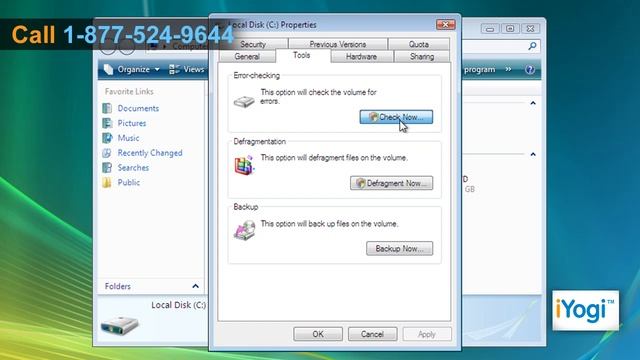Collapse the upper drive group in Explorer

533,103
